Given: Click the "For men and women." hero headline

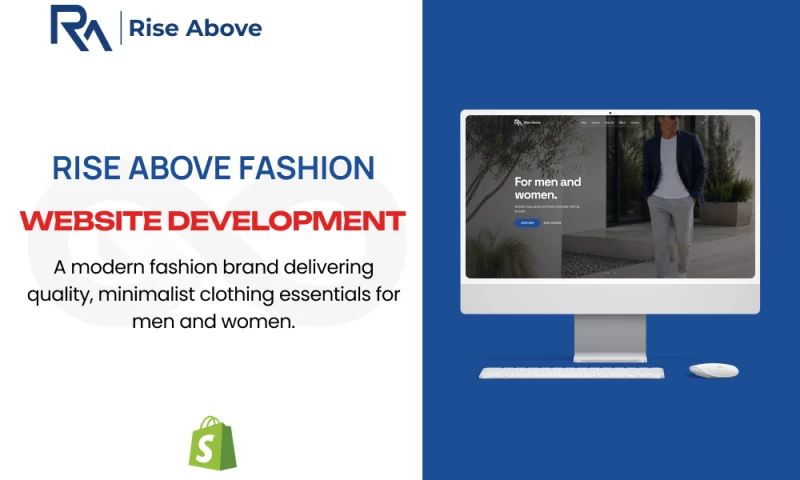Looking at the screenshot, I should point(547,188).
